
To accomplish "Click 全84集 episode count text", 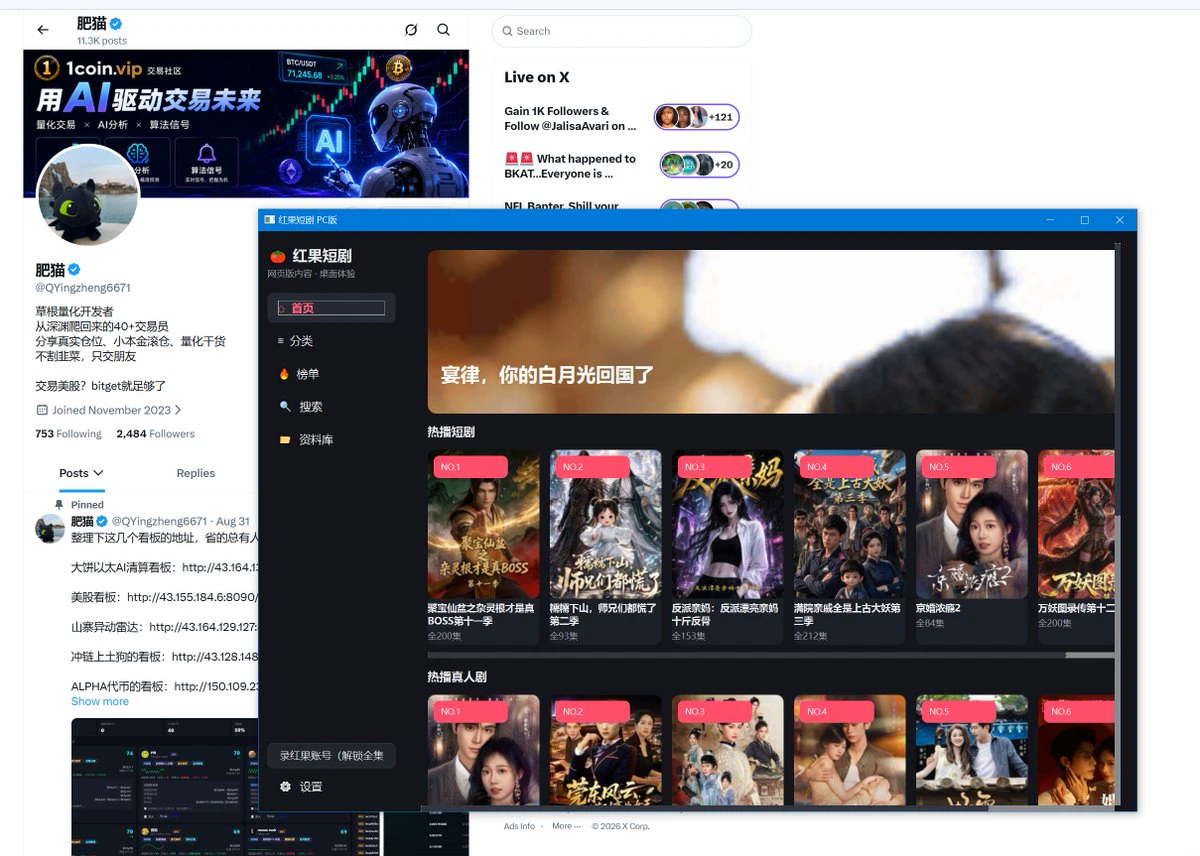I will (x=930, y=623).
